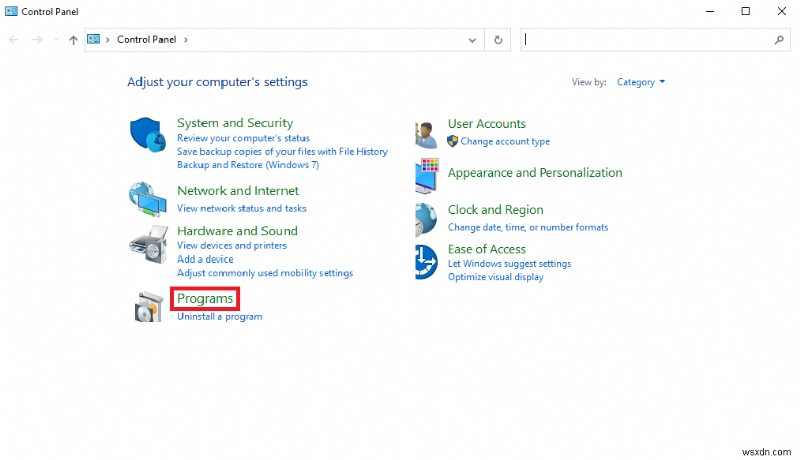Viewport: 800px width, 460px height.
Task: Open the address bar history dropdown
Action: tap(472, 40)
